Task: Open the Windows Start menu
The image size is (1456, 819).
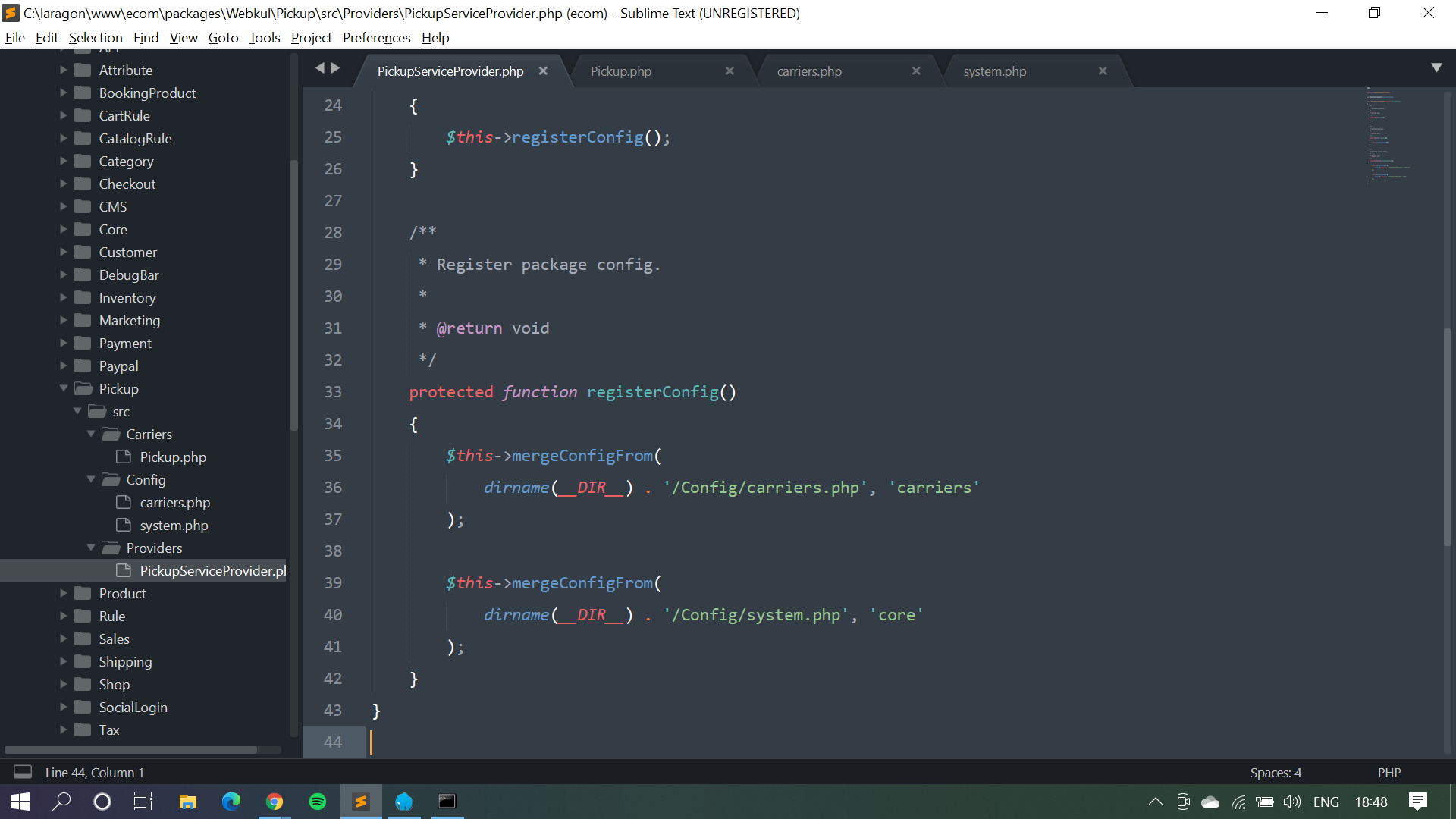Action: coord(20,802)
